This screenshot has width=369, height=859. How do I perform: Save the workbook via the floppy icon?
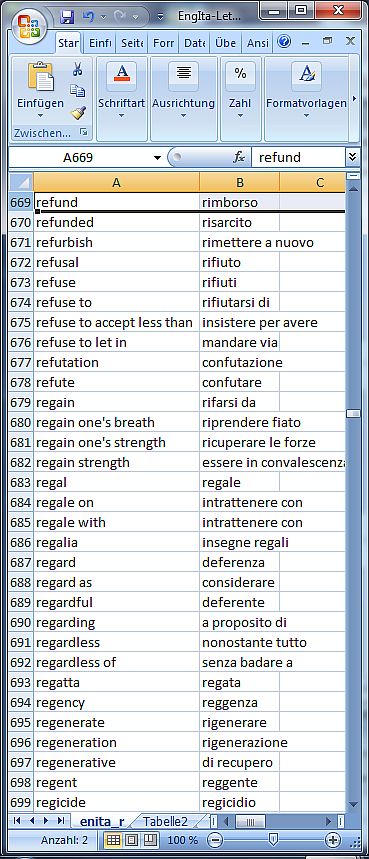(x=67, y=16)
